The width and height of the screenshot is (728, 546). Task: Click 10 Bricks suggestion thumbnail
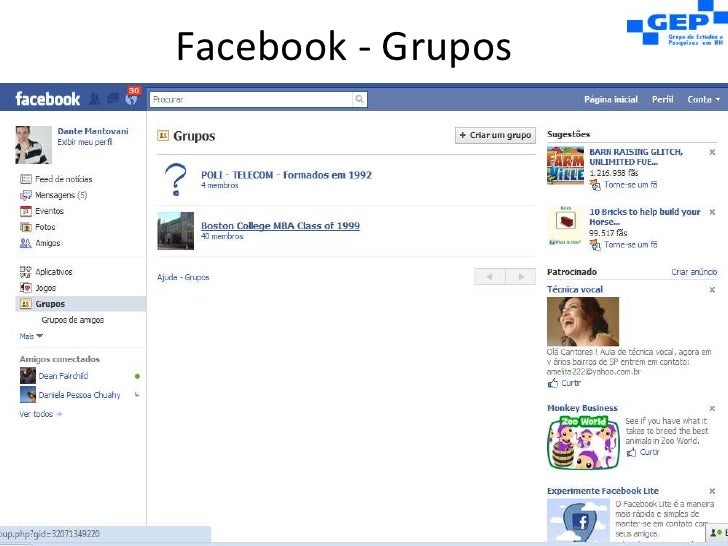[x=565, y=225]
